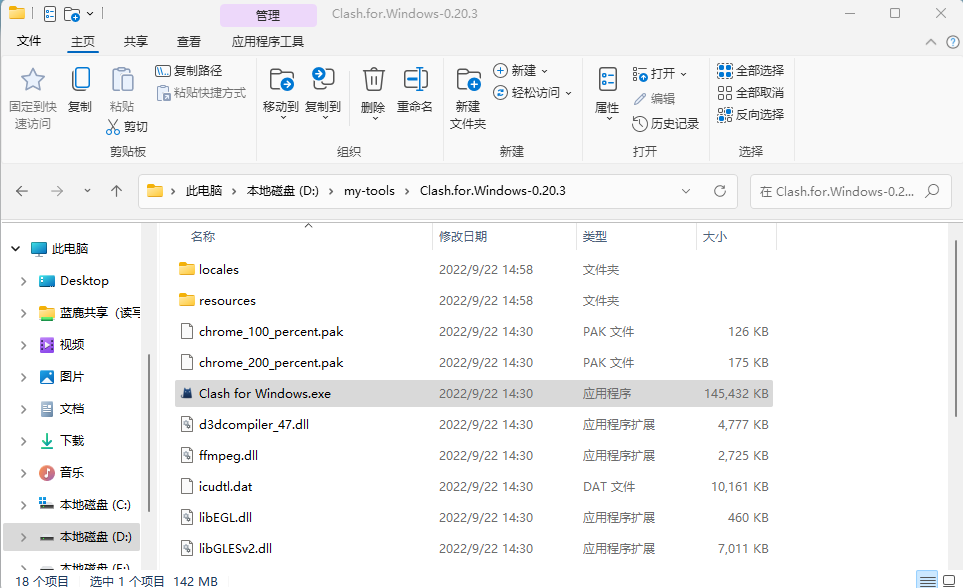Navigate to 本地磁盘 (D:) in the address bar
The image size is (963, 588).
283,191
